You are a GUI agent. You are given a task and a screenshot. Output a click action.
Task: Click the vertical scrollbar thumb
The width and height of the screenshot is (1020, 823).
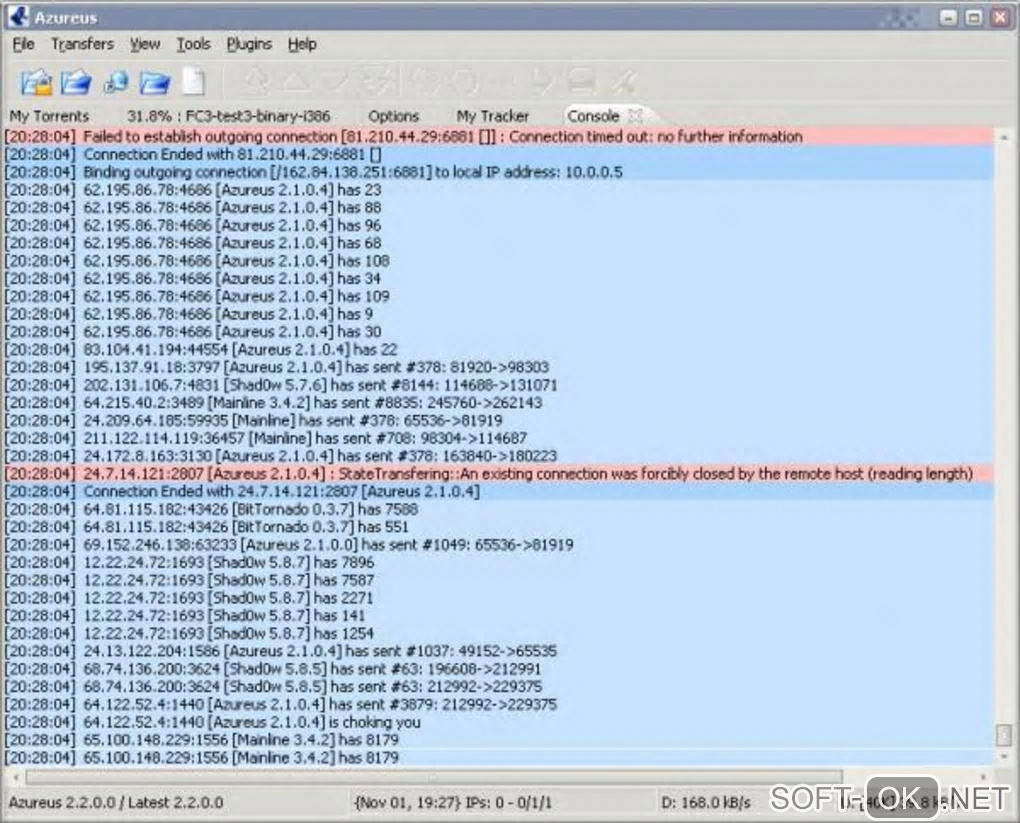[x=1004, y=735]
